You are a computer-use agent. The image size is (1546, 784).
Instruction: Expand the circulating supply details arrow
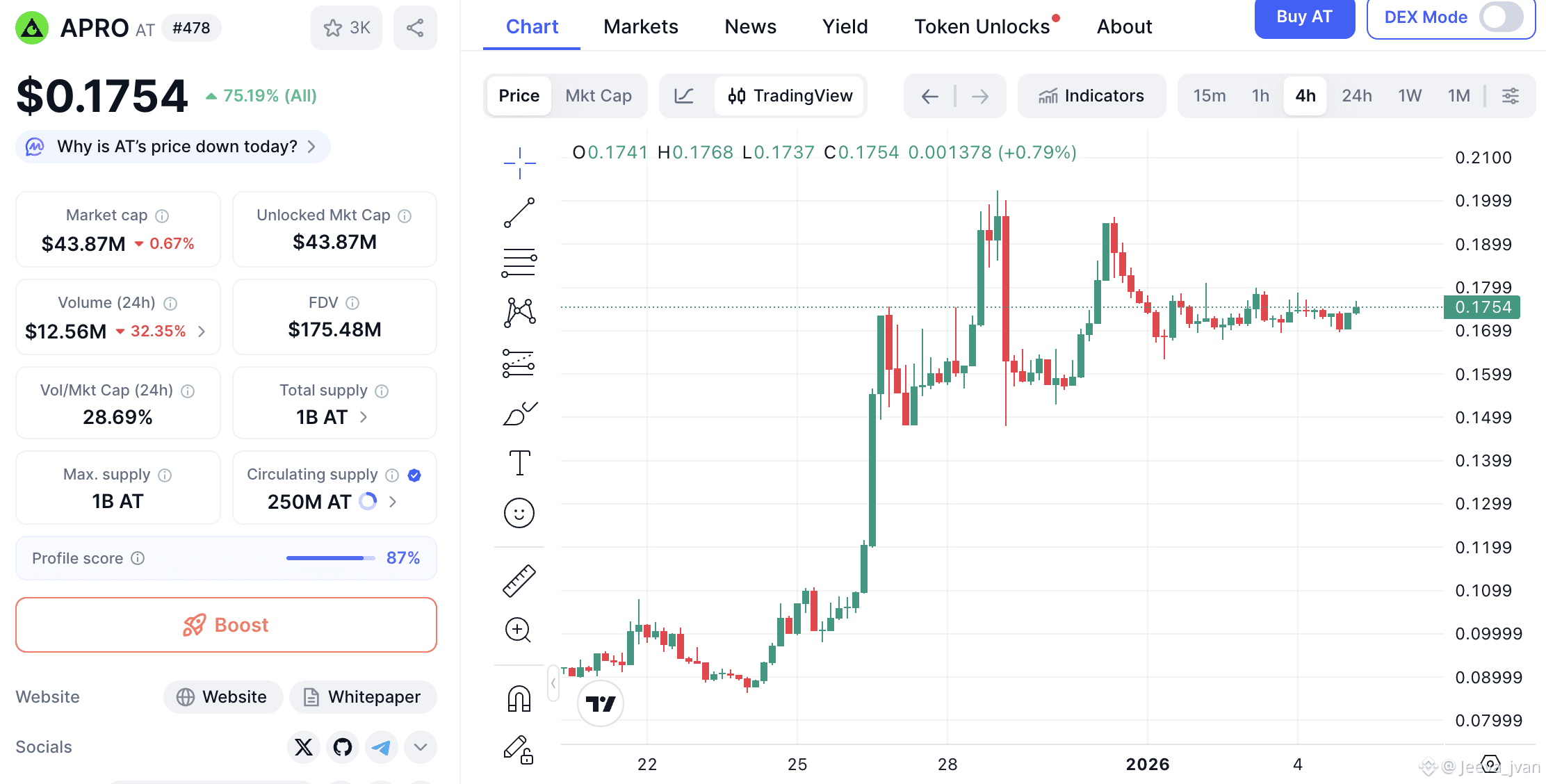[x=393, y=502]
